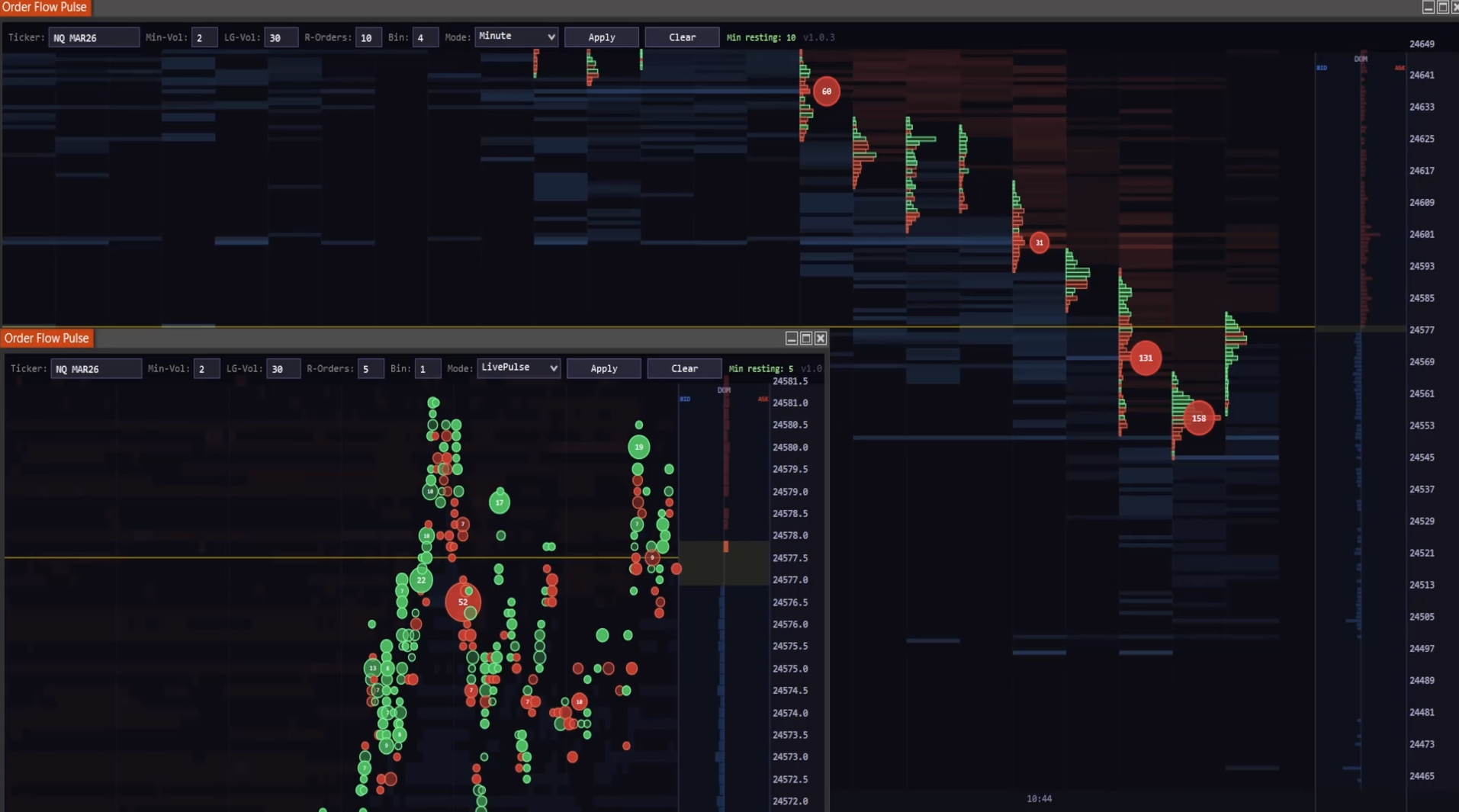Click the R-Orders field containing 5
Screen dimensions: 1459x812
(370, 369)
